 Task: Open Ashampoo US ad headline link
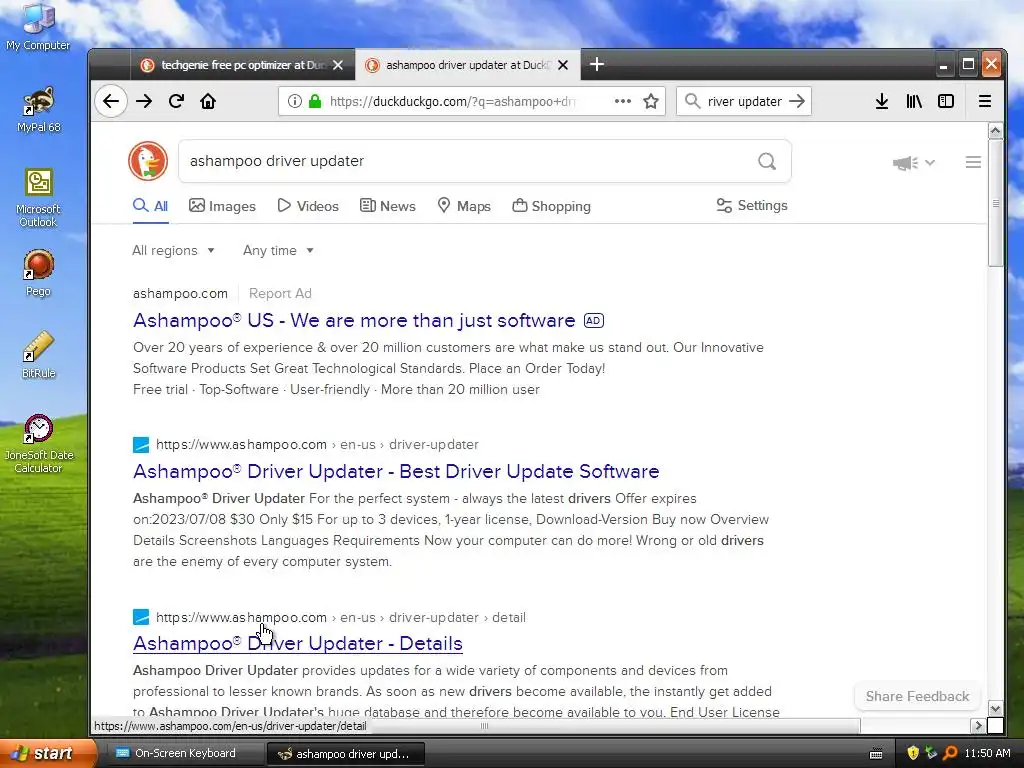[354, 320]
